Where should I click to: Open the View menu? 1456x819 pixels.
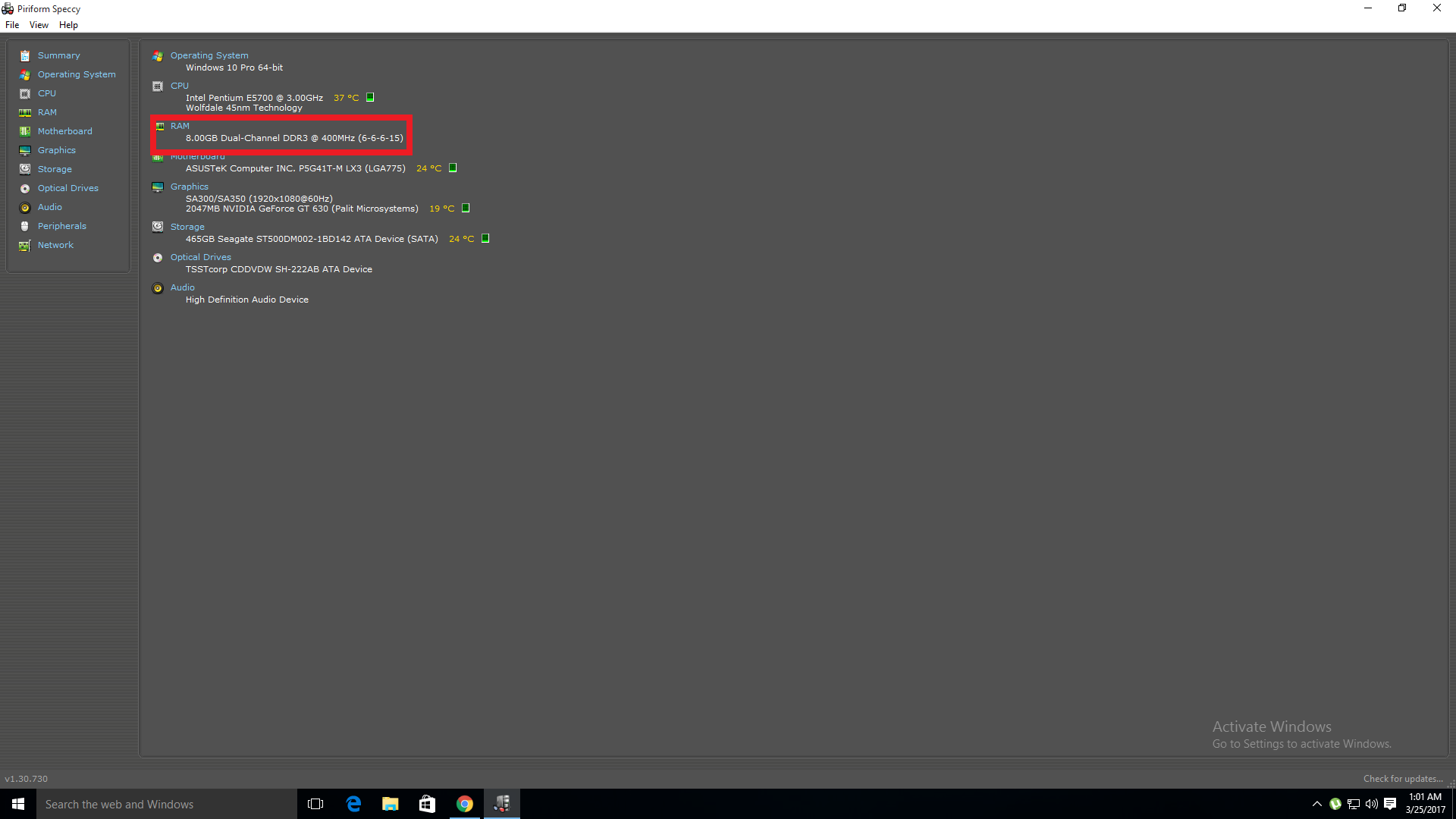39,25
